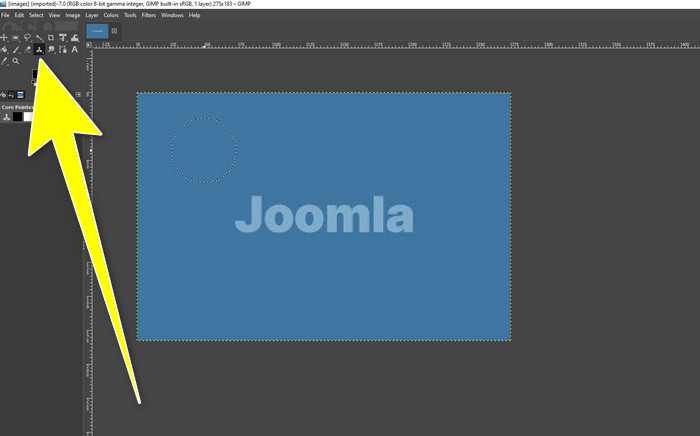Open the Image menu
The height and width of the screenshot is (436, 700).
(73, 15)
